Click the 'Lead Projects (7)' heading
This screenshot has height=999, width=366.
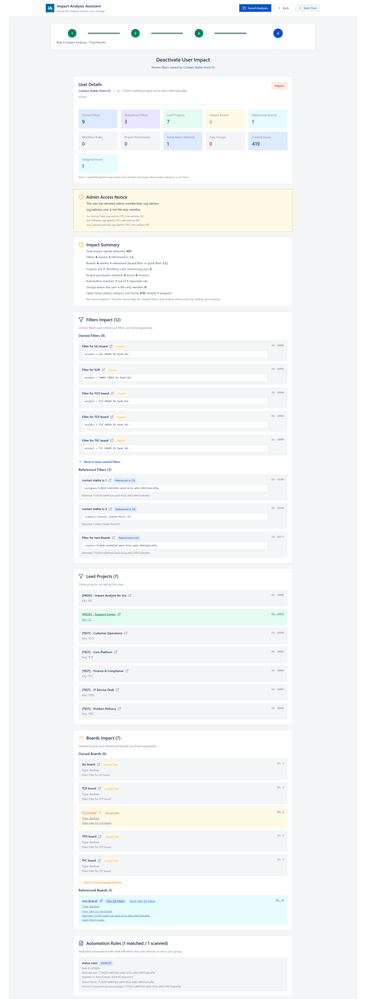(102, 576)
